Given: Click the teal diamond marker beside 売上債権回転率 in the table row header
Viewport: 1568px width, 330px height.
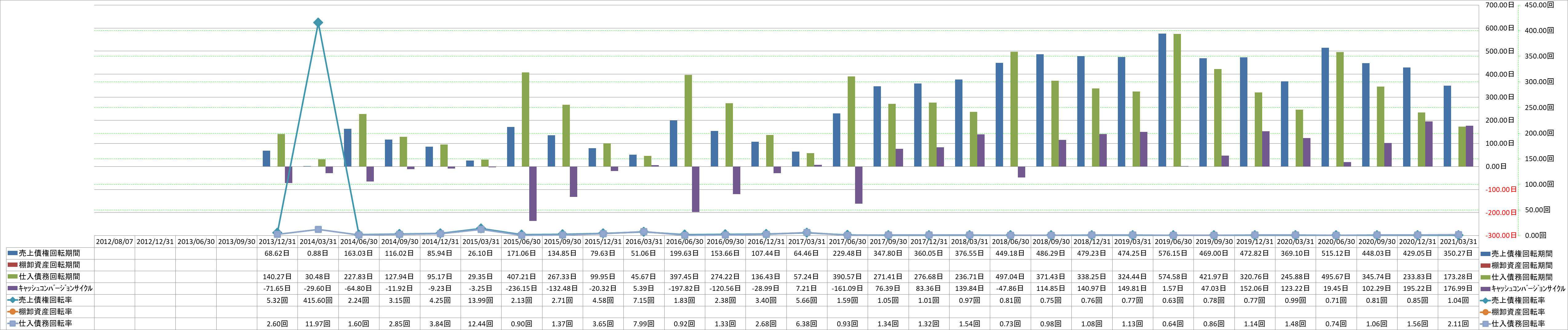Looking at the screenshot, I should pyautogui.click(x=13, y=300).
